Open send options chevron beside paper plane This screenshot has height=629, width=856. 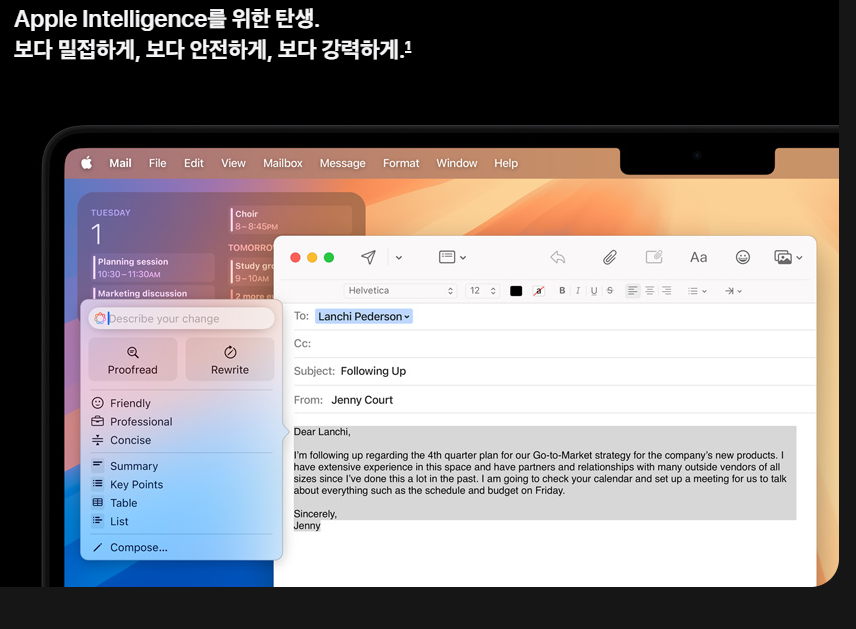point(399,258)
